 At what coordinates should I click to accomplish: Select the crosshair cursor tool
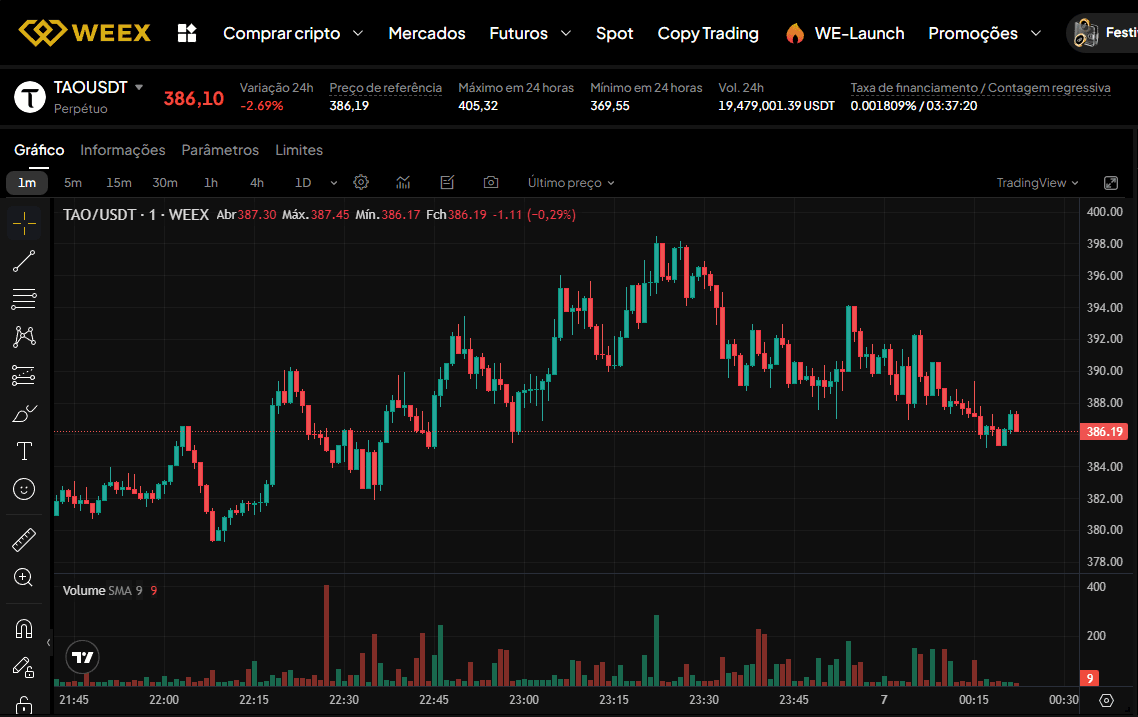pos(24,223)
